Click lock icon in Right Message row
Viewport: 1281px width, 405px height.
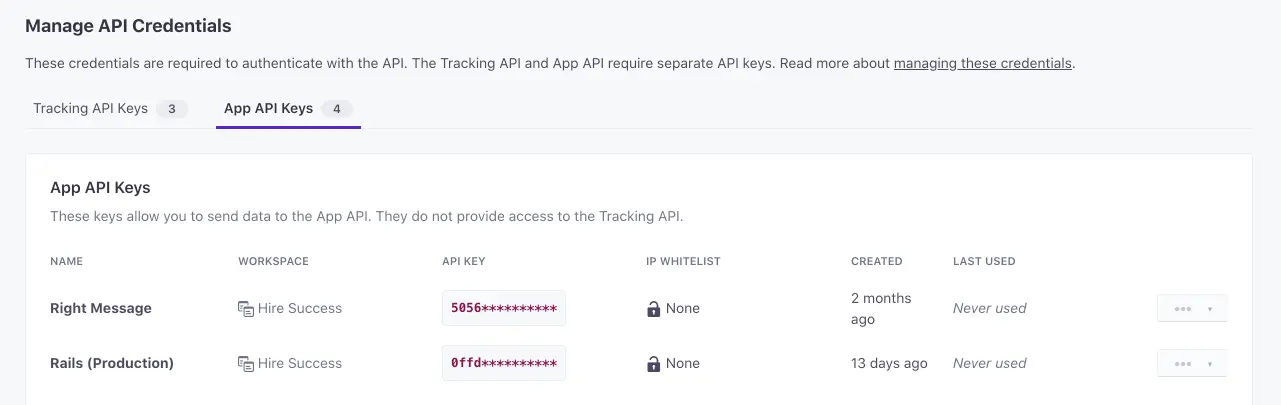(654, 309)
